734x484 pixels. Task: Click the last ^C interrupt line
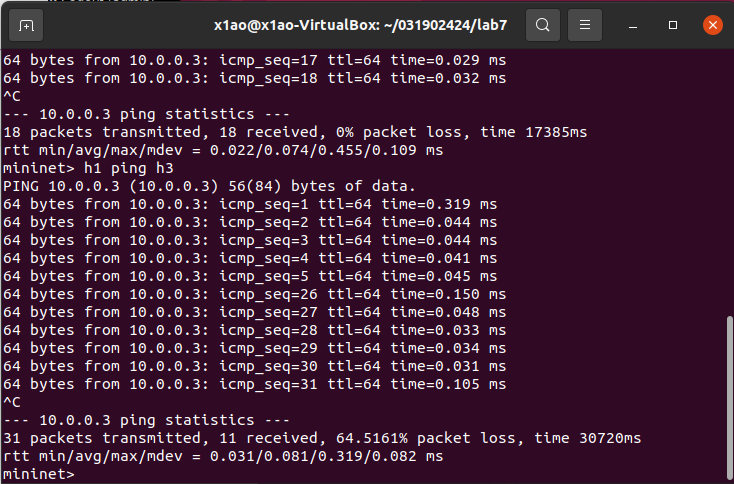pyautogui.click(x=12, y=402)
